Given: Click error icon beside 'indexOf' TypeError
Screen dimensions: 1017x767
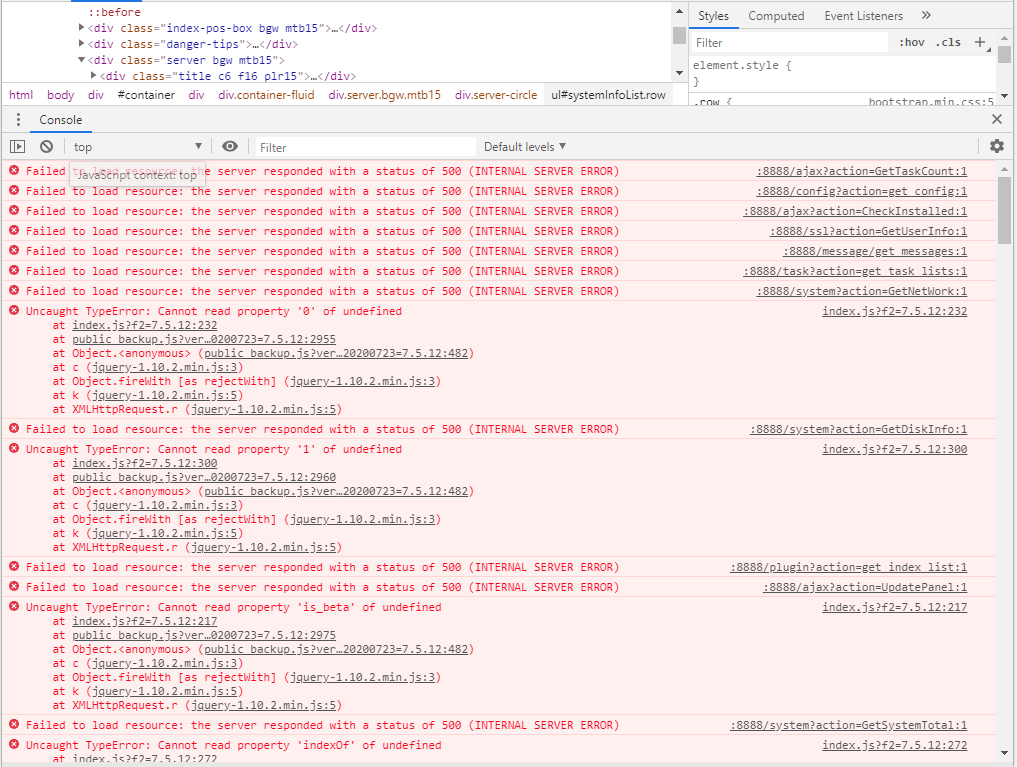Looking at the screenshot, I should tap(14, 745).
